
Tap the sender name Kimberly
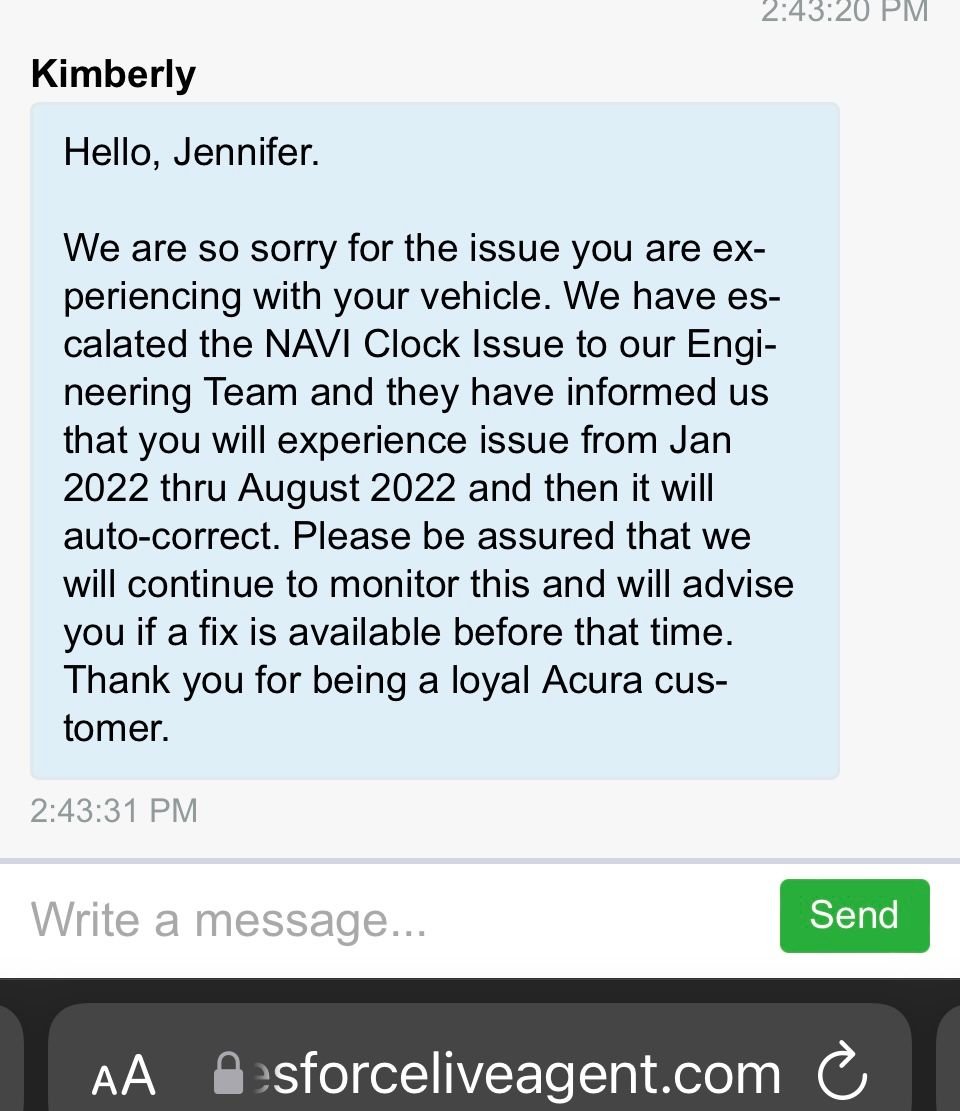(113, 74)
